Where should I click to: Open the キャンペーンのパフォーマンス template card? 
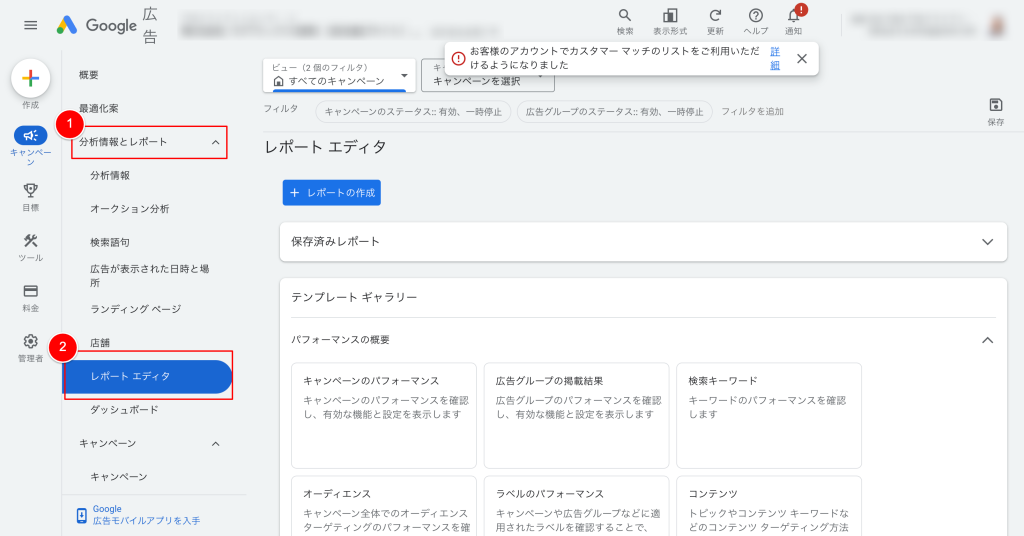coord(381,414)
